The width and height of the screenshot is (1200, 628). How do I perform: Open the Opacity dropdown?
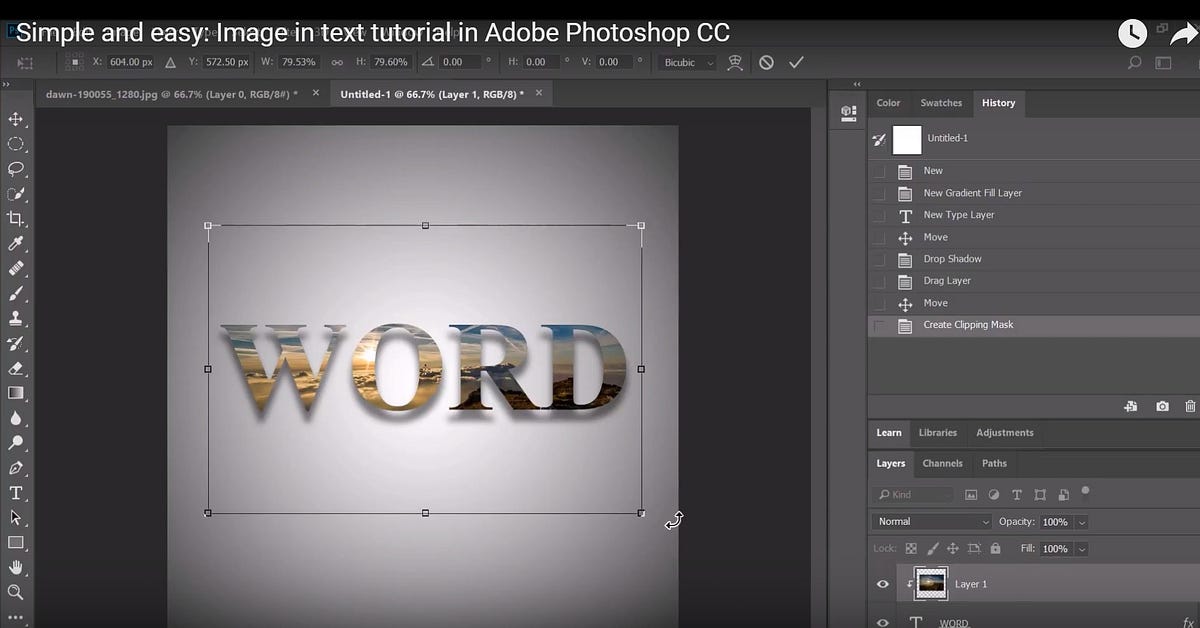1081,521
